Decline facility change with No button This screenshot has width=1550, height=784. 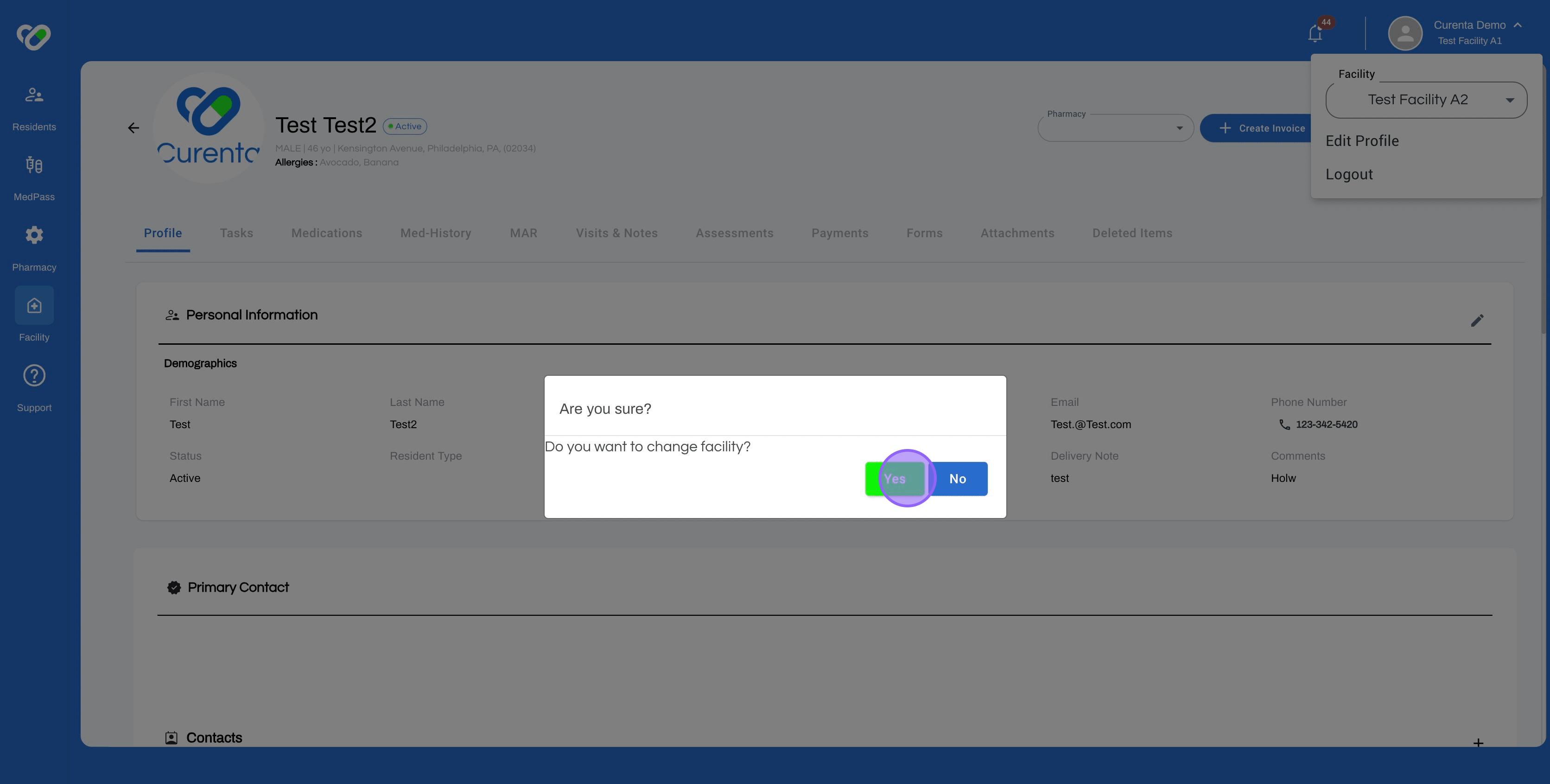[957, 479]
